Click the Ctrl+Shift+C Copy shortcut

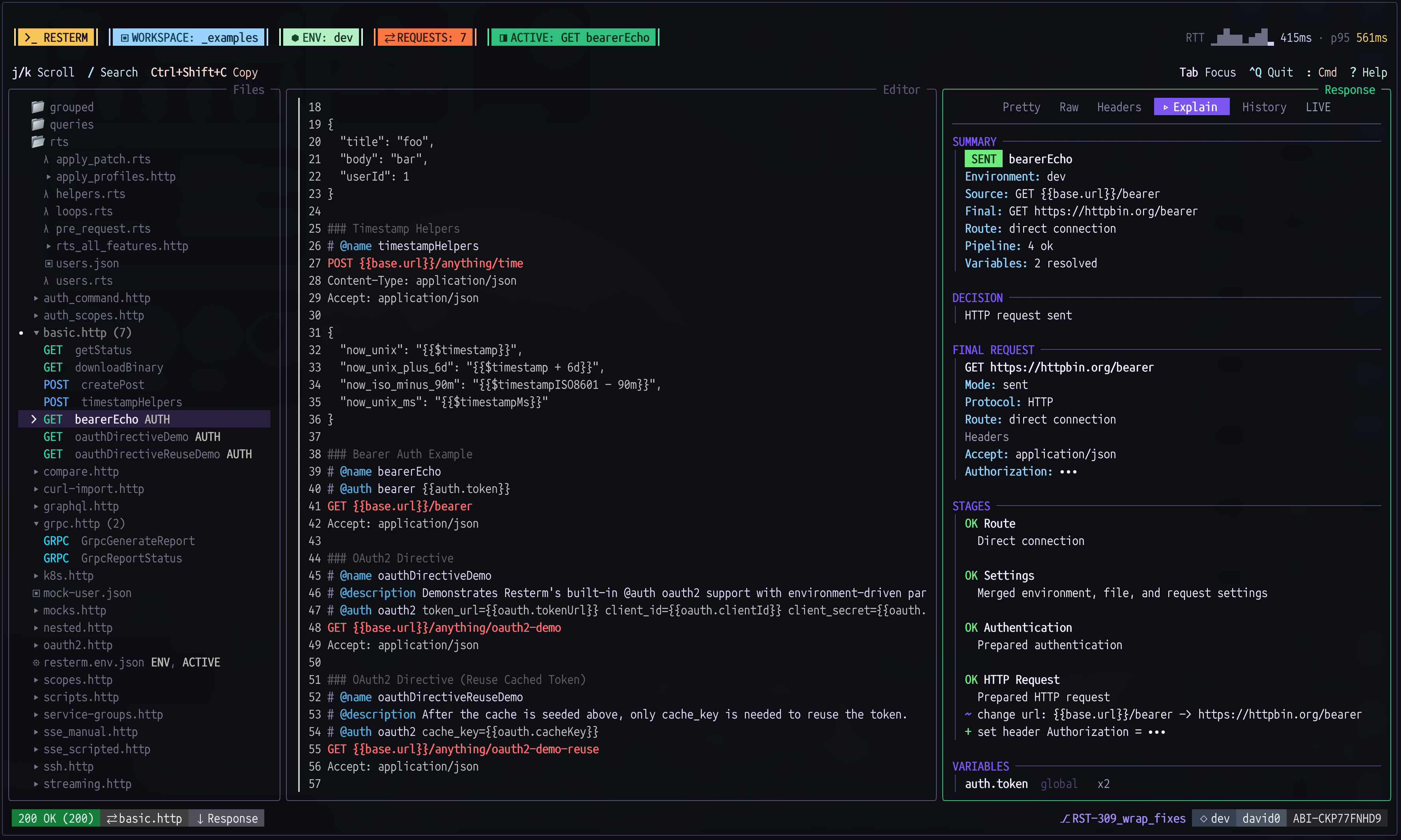pyautogui.click(x=204, y=73)
